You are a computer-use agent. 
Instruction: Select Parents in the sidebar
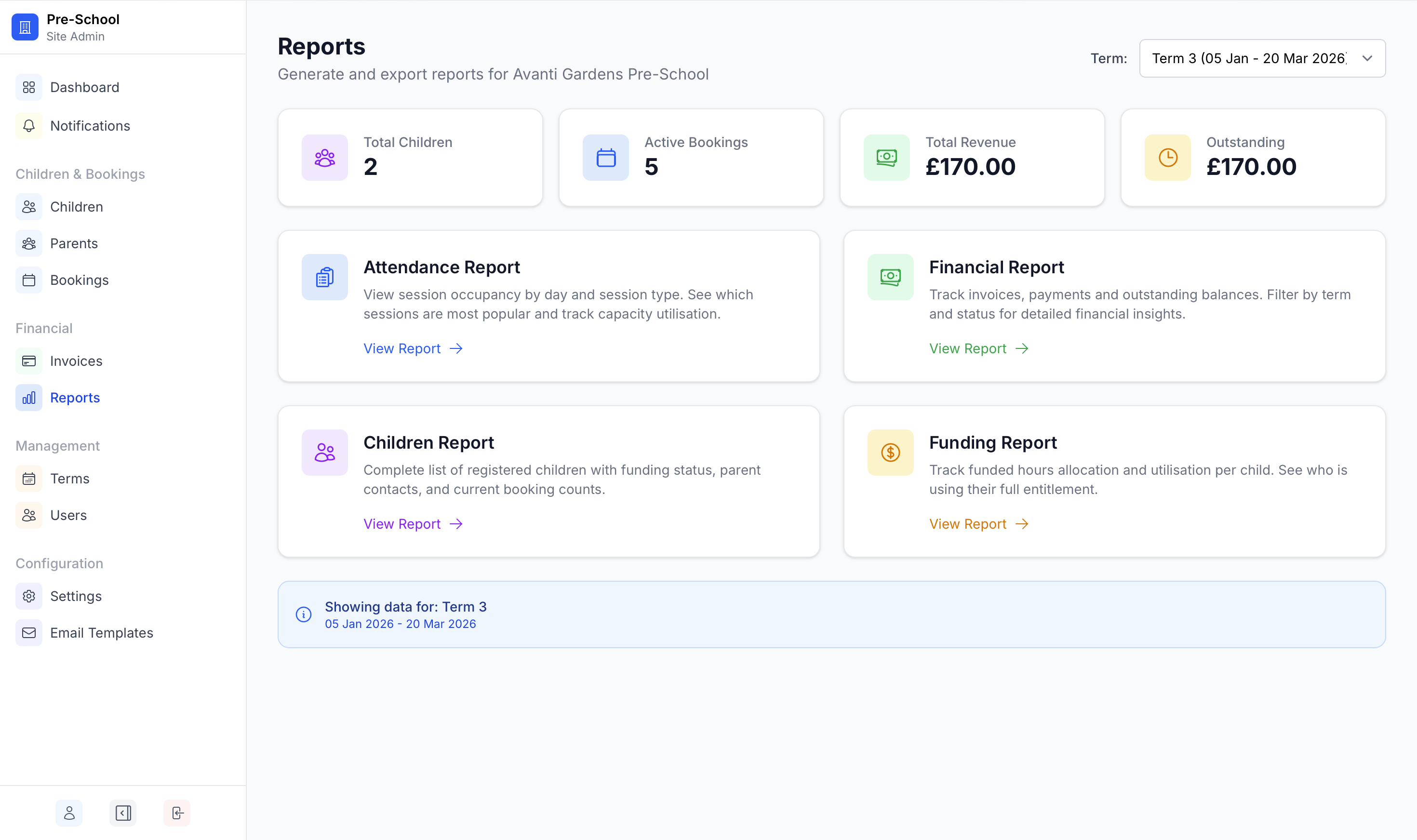pyautogui.click(x=29, y=243)
